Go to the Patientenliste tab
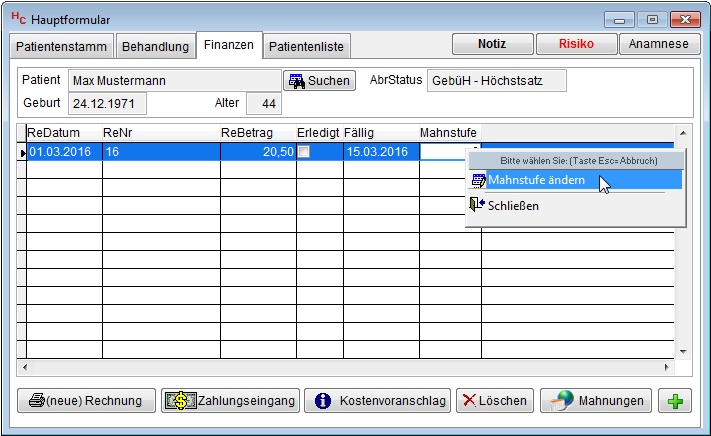The image size is (711, 436). [307, 46]
